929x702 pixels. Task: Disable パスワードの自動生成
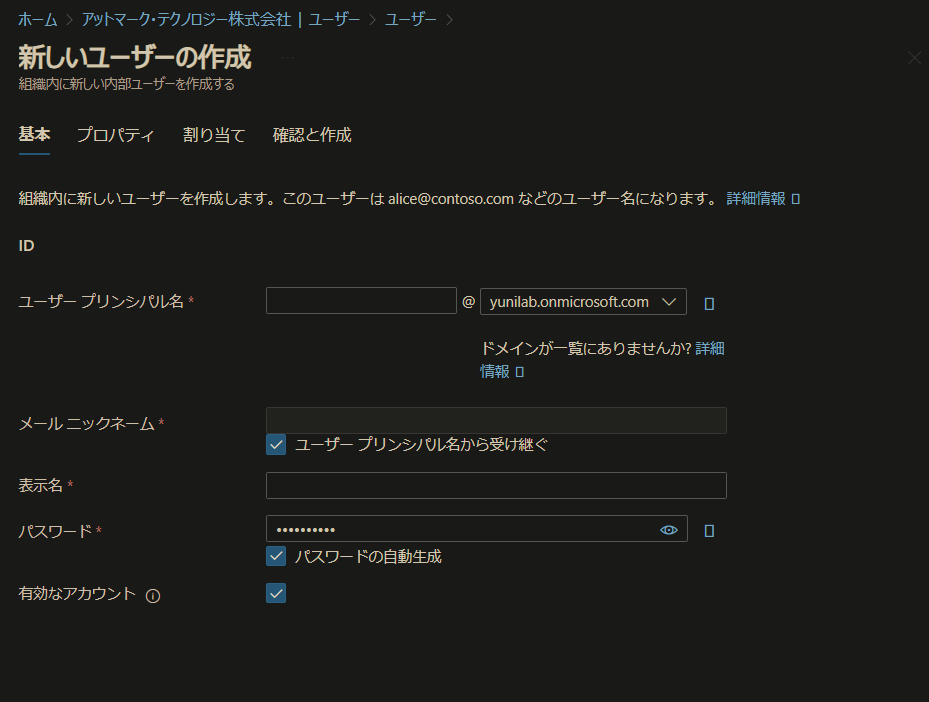[275, 557]
